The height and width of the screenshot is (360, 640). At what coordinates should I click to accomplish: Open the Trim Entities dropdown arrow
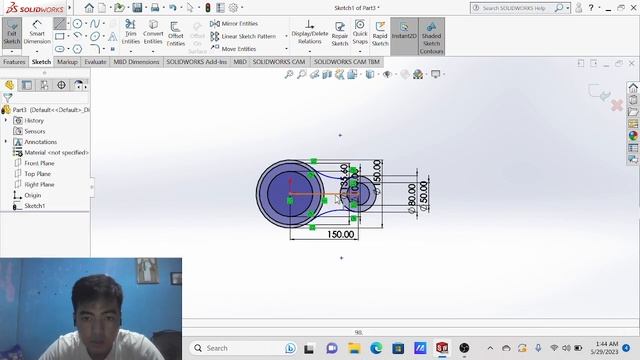click(x=131, y=52)
